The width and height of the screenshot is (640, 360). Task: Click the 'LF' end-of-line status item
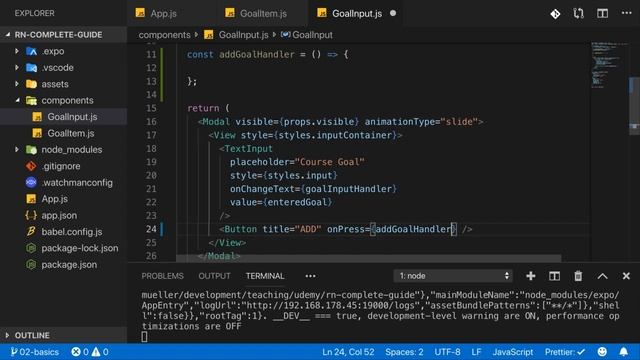click(x=476, y=352)
